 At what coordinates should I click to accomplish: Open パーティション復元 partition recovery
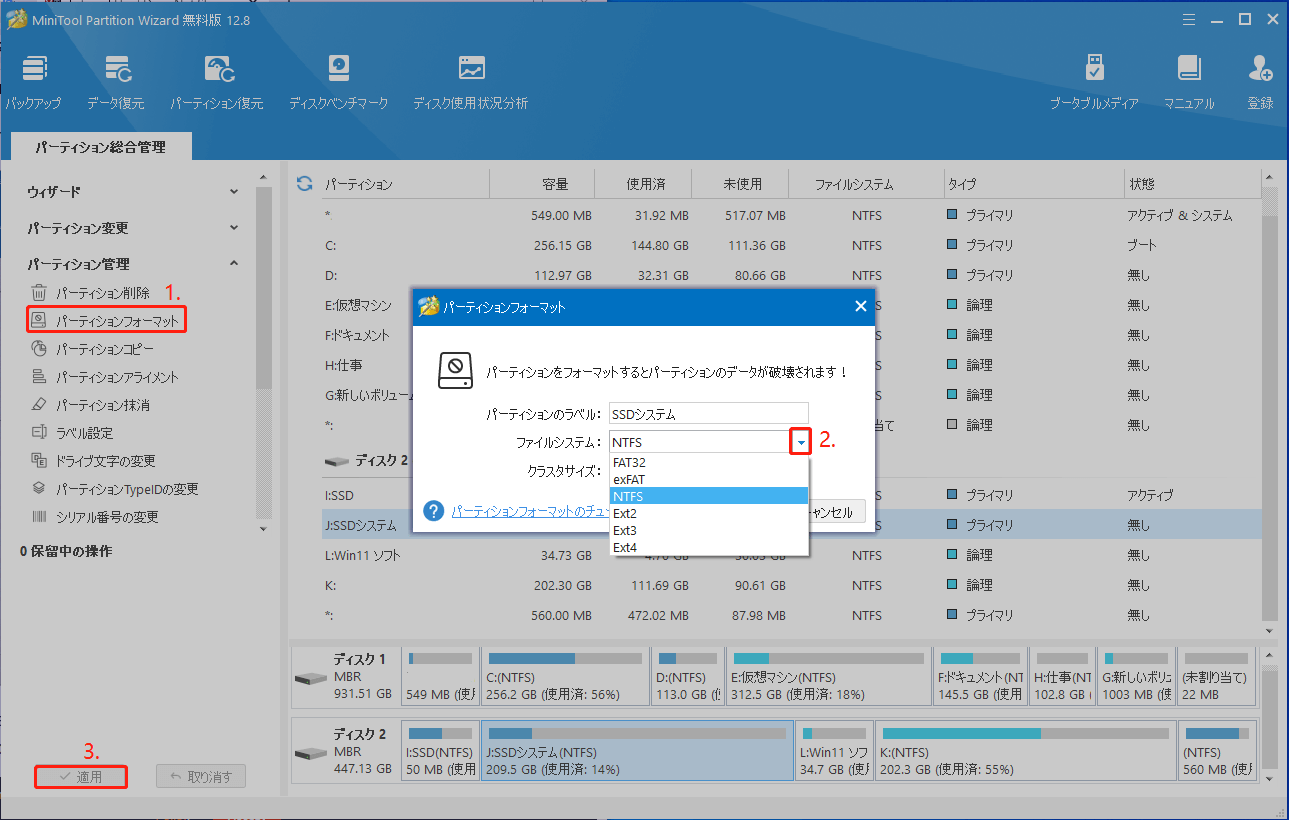217,82
